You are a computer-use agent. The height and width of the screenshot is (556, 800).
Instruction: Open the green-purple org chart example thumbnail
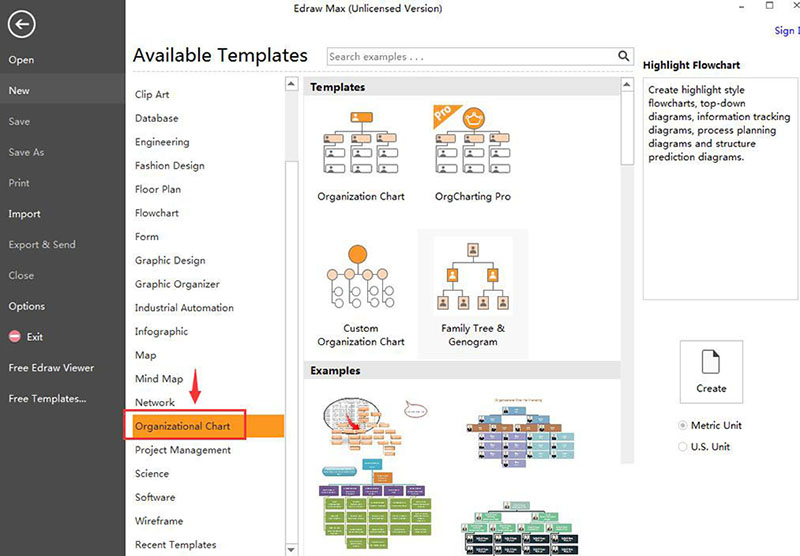tap(376, 502)
